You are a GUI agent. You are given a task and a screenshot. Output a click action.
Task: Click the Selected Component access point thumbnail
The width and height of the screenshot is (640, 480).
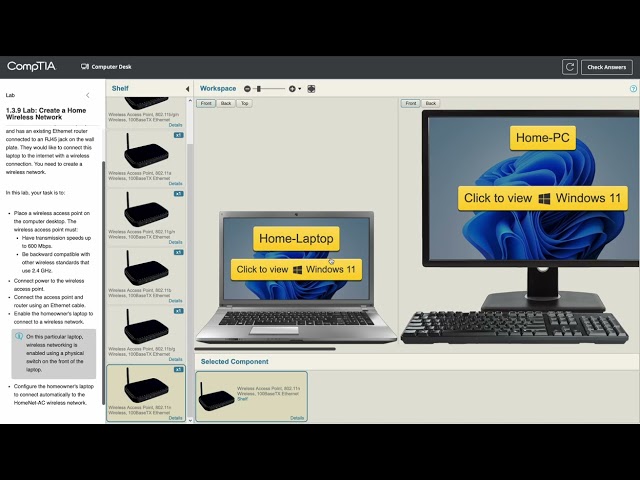(x=216, y=396)
